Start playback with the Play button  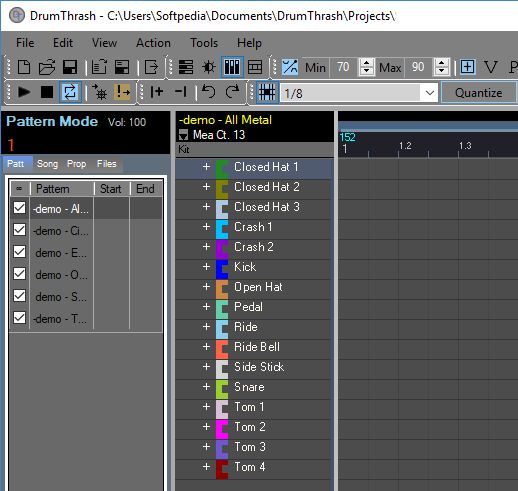click(24, 92)
